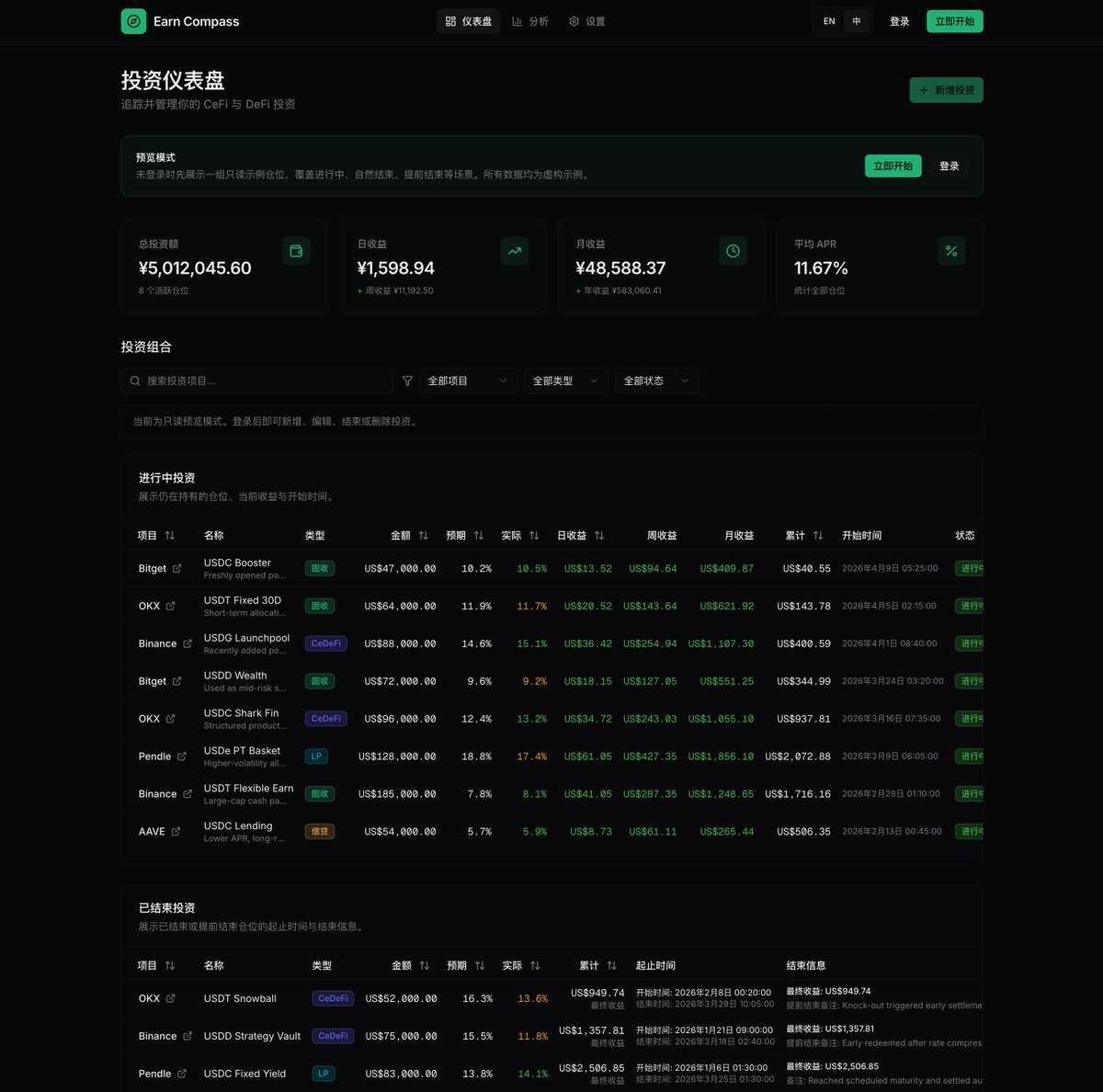
Task: Open the 全部项目 filter dropdown
Action: pyautogui.click(x=467, y=381)
